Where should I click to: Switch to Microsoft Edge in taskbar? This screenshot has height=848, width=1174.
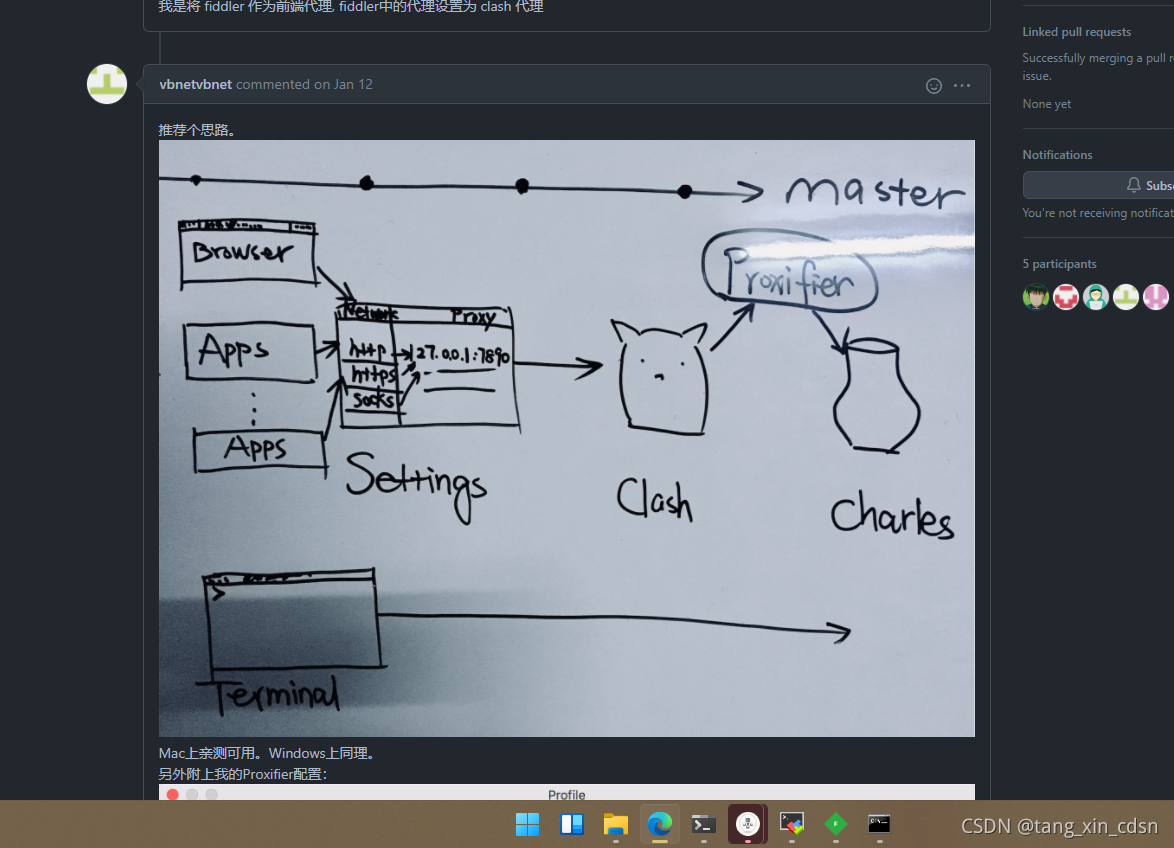(660, 824)
